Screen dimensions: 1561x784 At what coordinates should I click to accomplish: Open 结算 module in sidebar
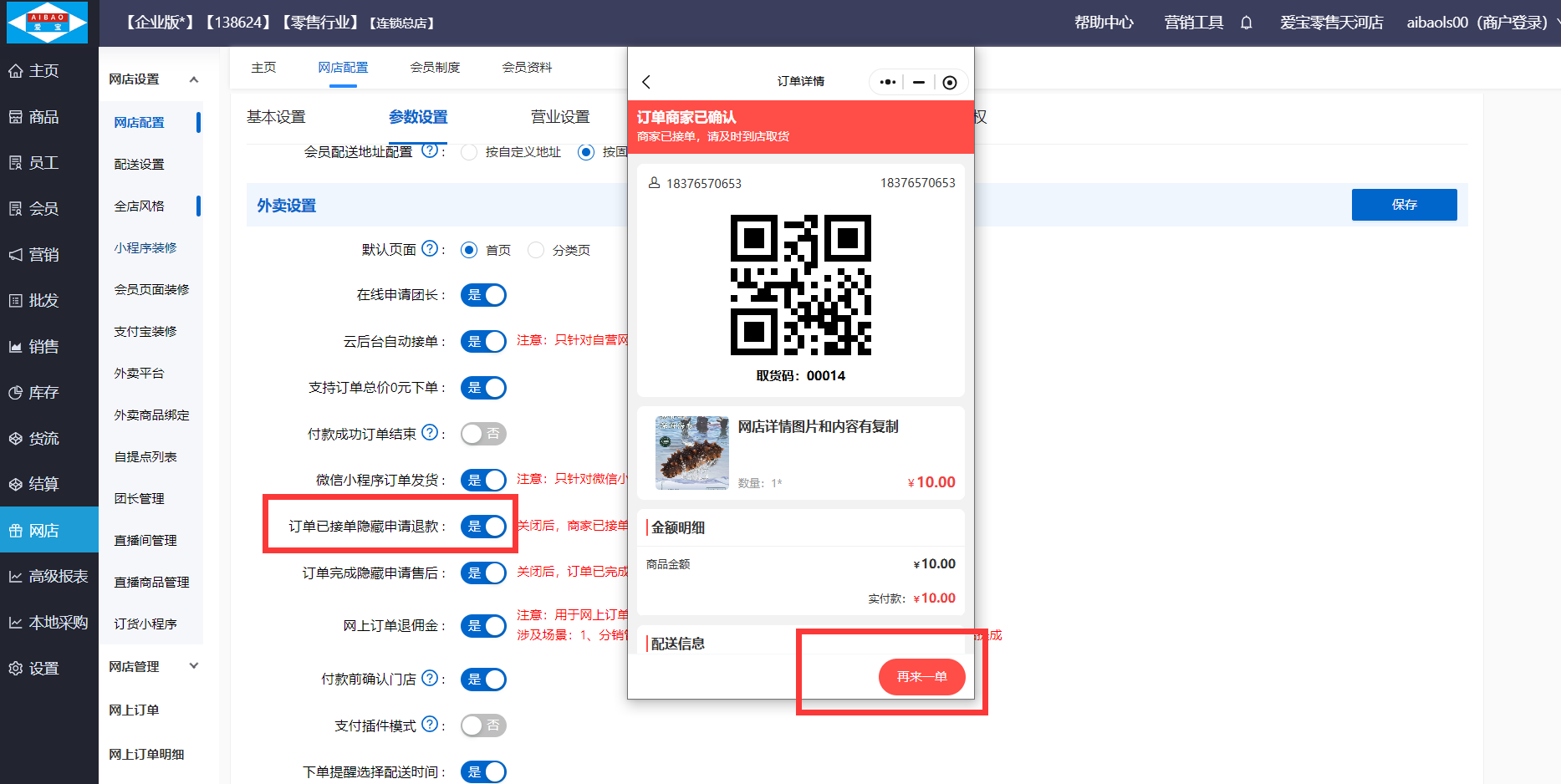[49, 485]
